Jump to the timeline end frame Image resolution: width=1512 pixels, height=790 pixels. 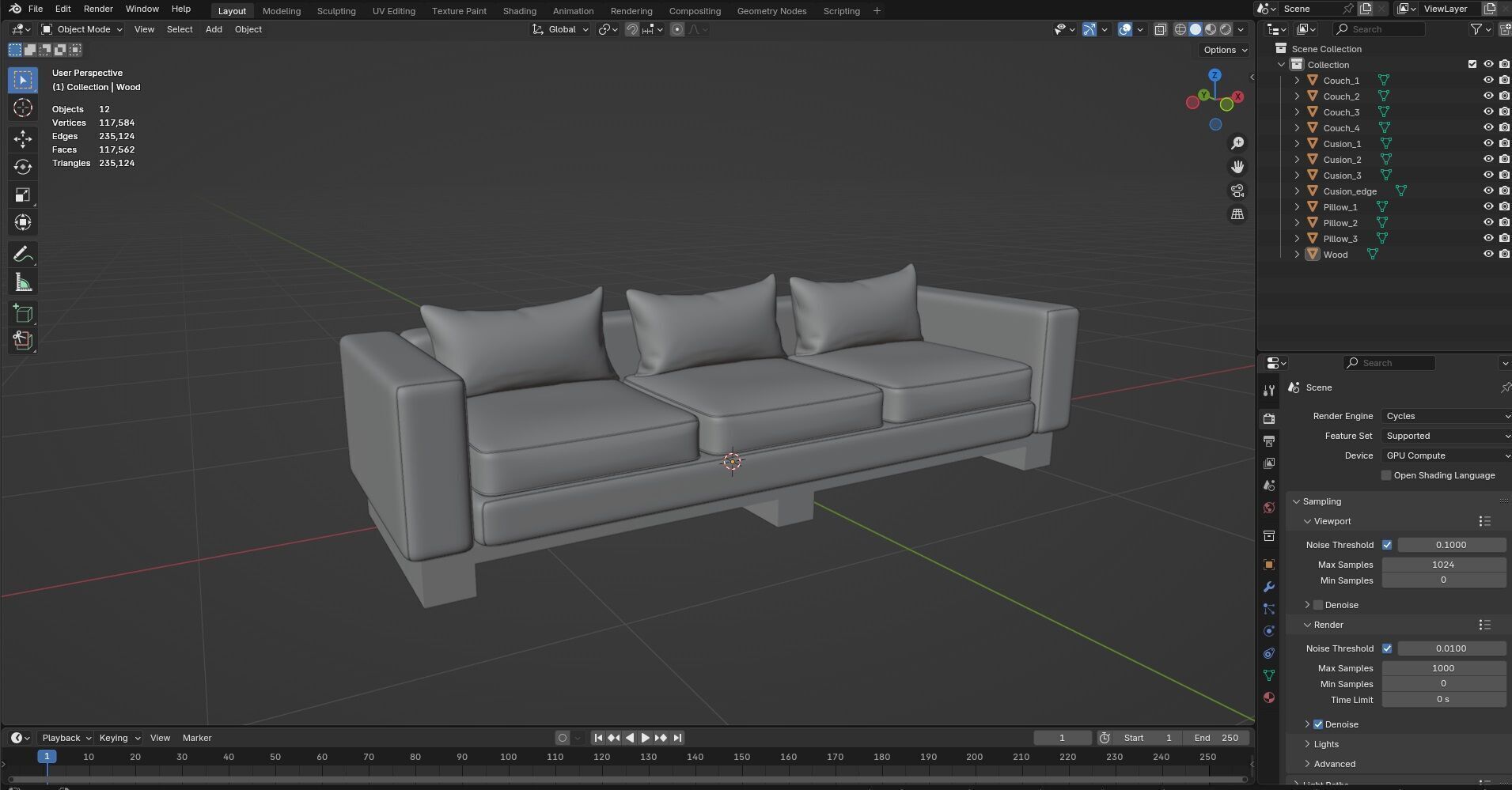[677, 738]
